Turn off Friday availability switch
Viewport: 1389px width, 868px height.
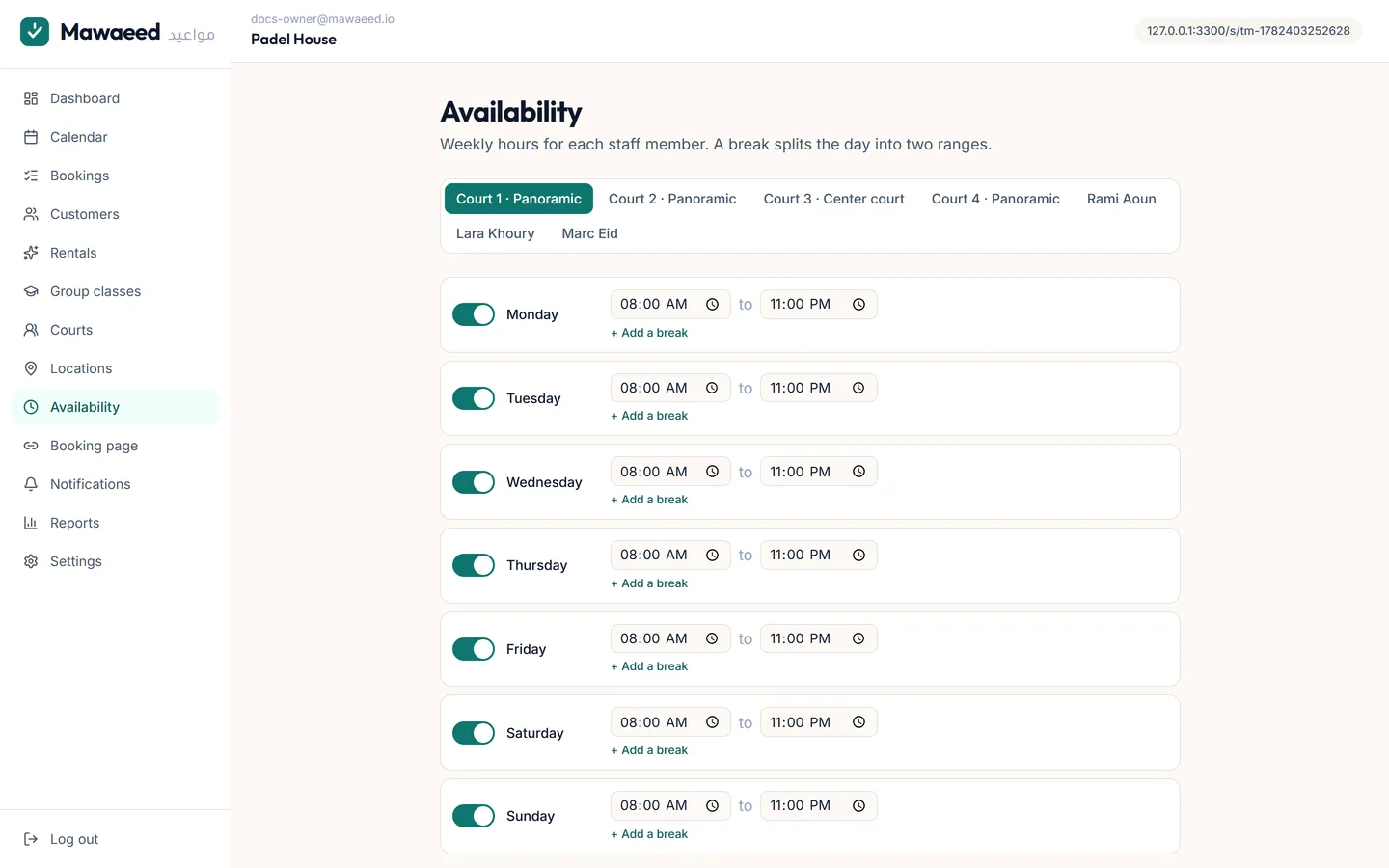(x=474, y=649)
